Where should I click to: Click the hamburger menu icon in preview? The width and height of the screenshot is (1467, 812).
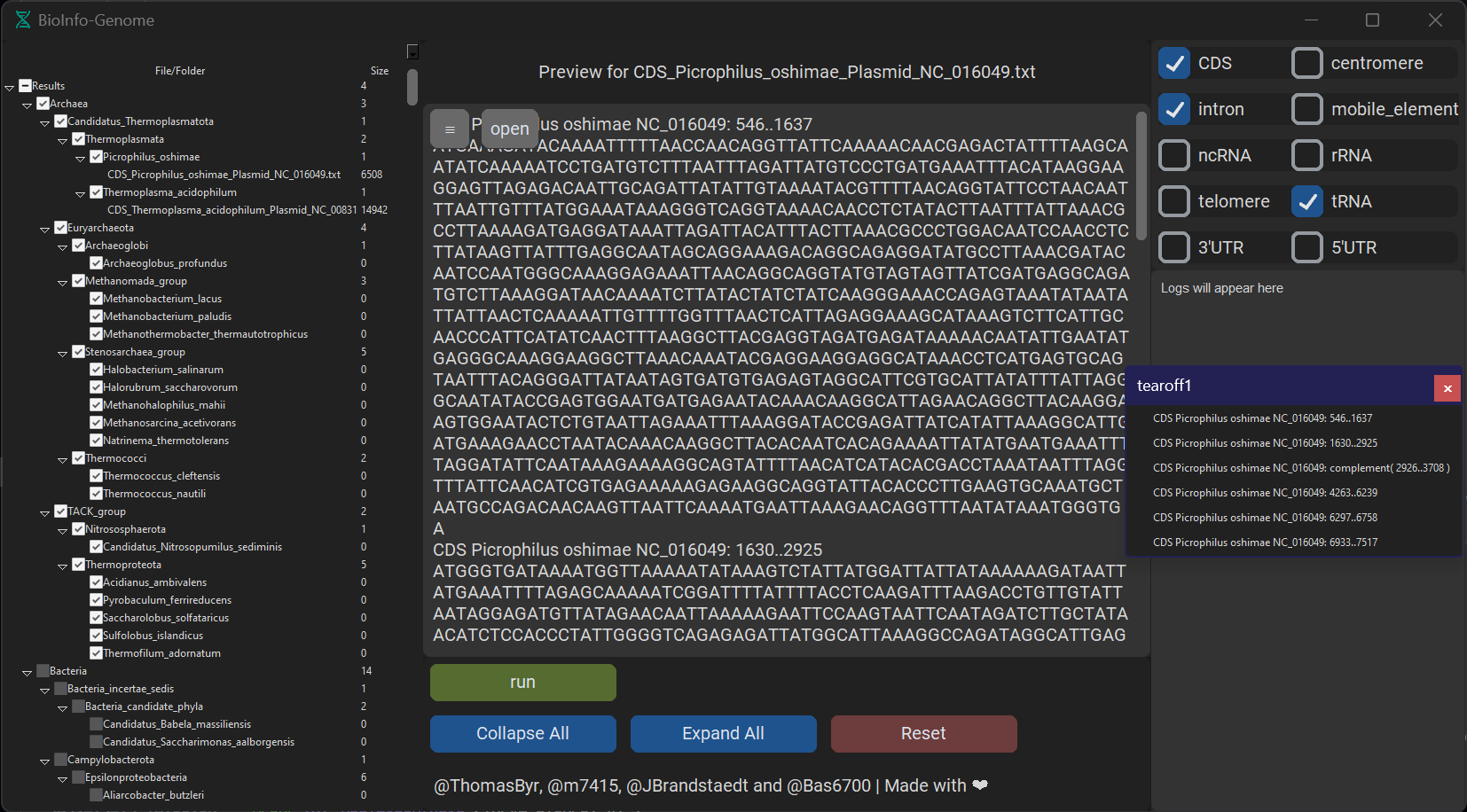click(450, 129)
